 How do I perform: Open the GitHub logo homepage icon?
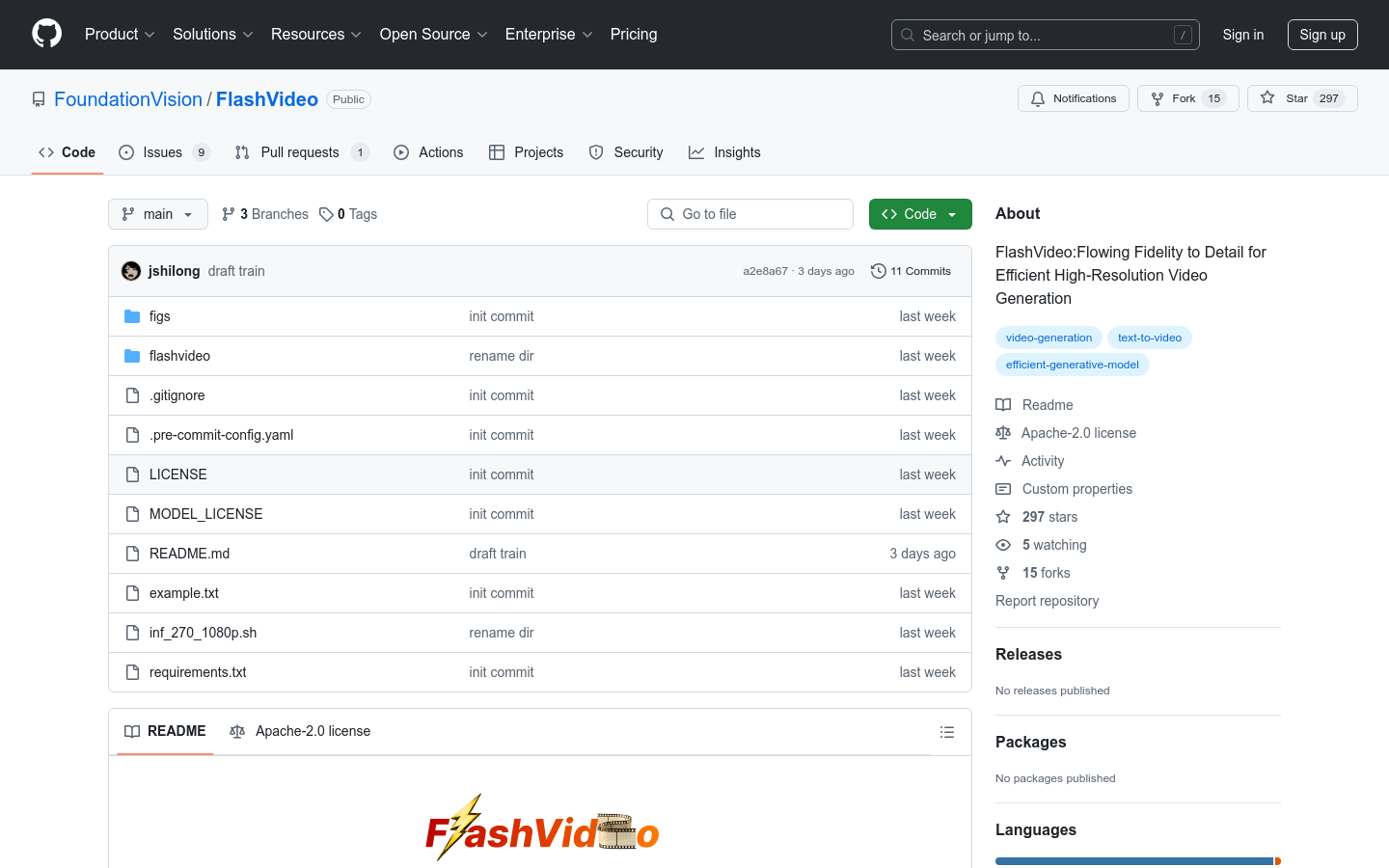click(46, 34)
